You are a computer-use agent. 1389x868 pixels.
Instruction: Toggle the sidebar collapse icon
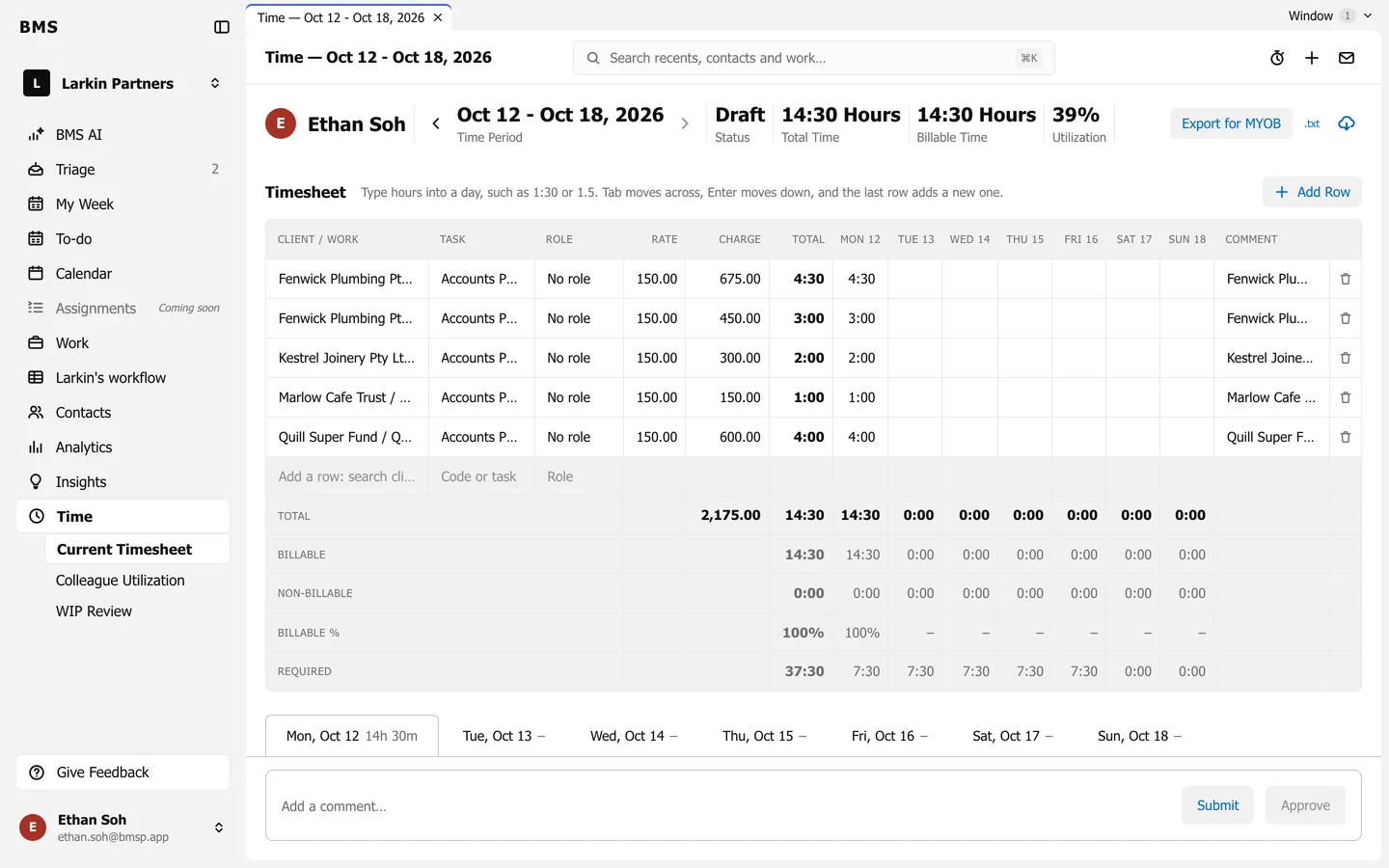coord(222,27)
